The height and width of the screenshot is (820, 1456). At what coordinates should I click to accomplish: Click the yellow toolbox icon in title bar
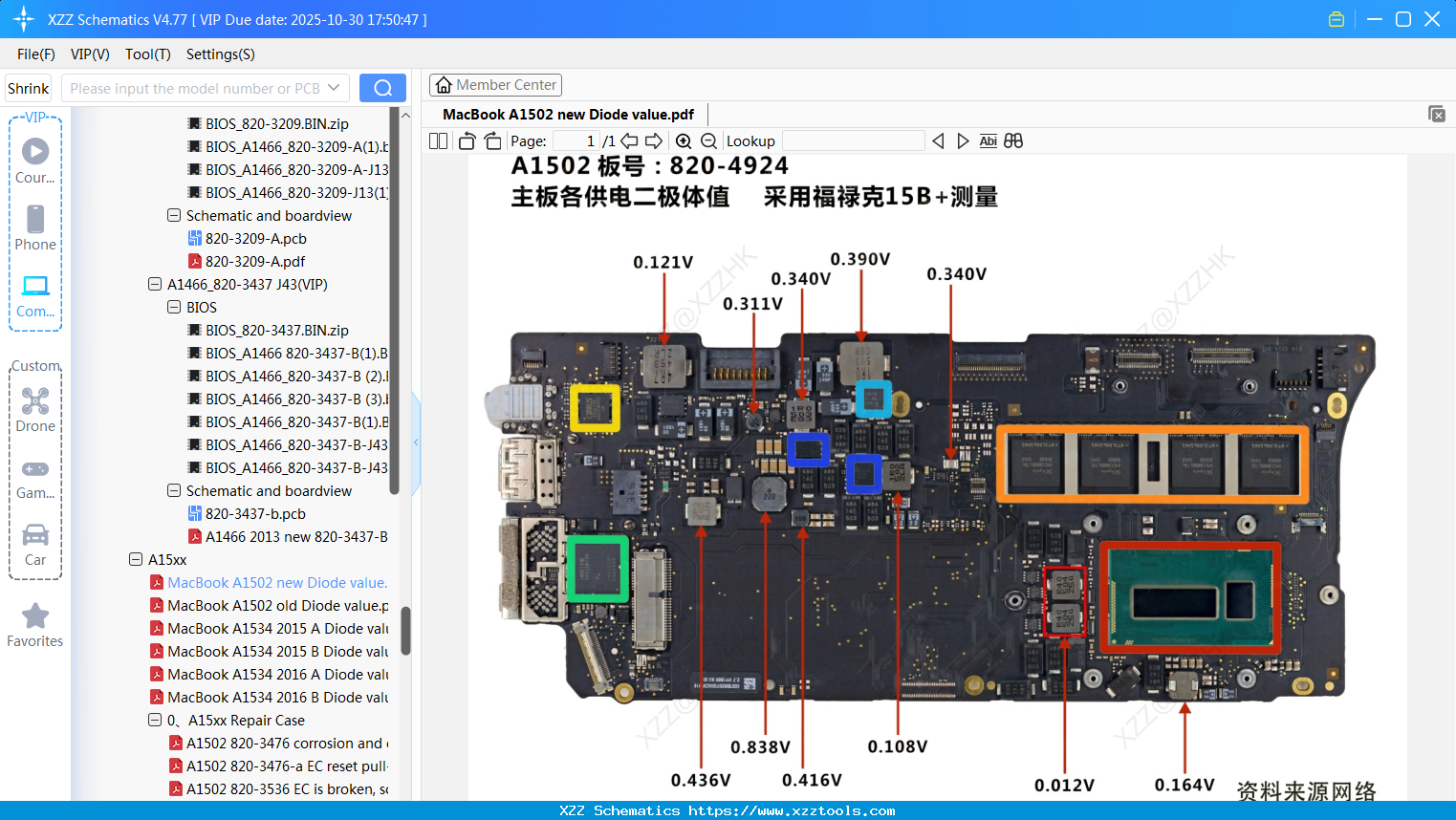click(x=1336, y=19)
